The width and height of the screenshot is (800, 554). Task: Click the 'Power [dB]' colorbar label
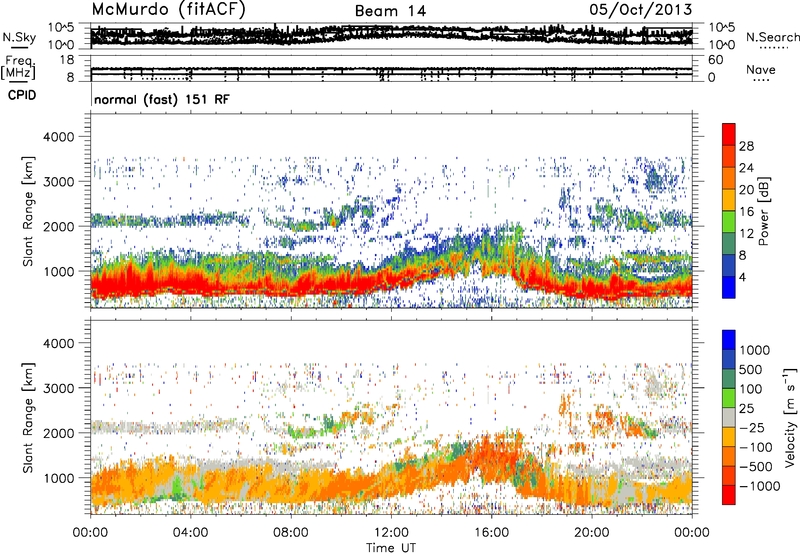(x=763, y=211)
